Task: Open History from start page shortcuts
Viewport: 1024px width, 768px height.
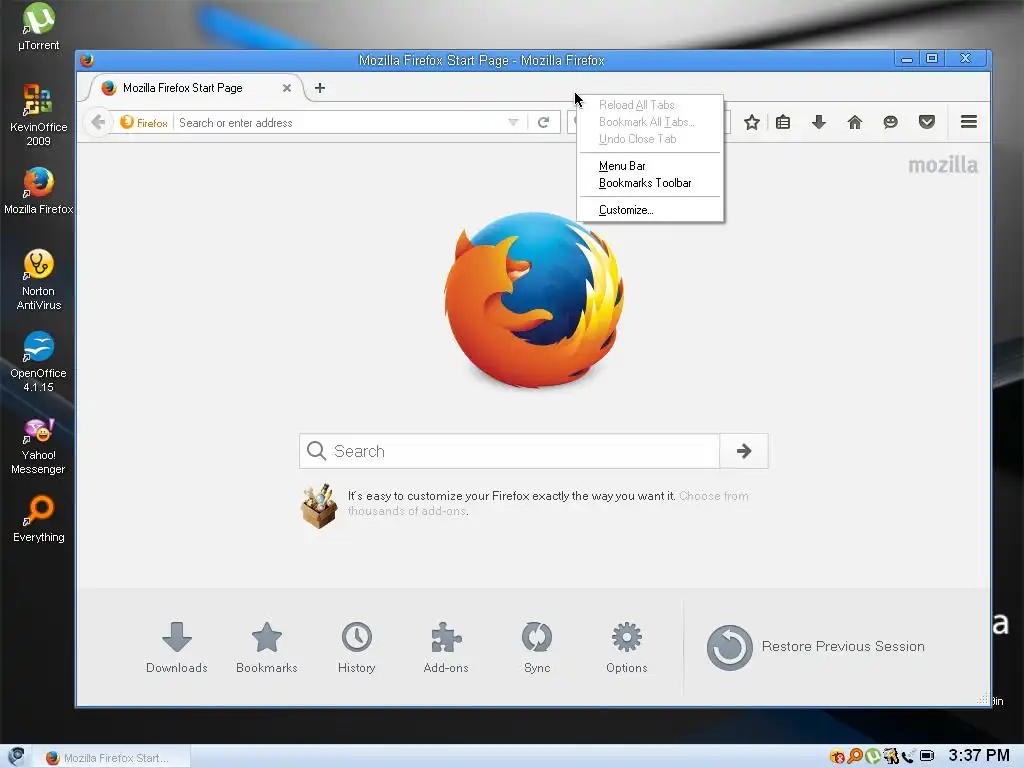Action: tap(357, 647)
